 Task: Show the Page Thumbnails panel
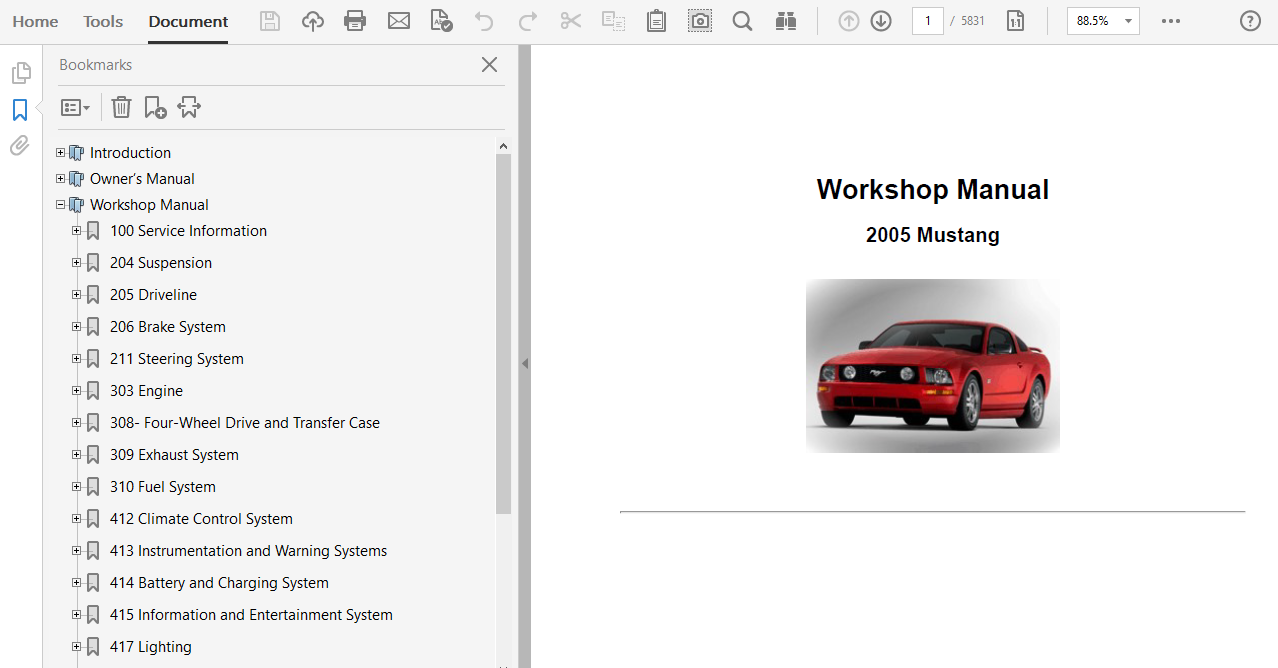point(20,73)
